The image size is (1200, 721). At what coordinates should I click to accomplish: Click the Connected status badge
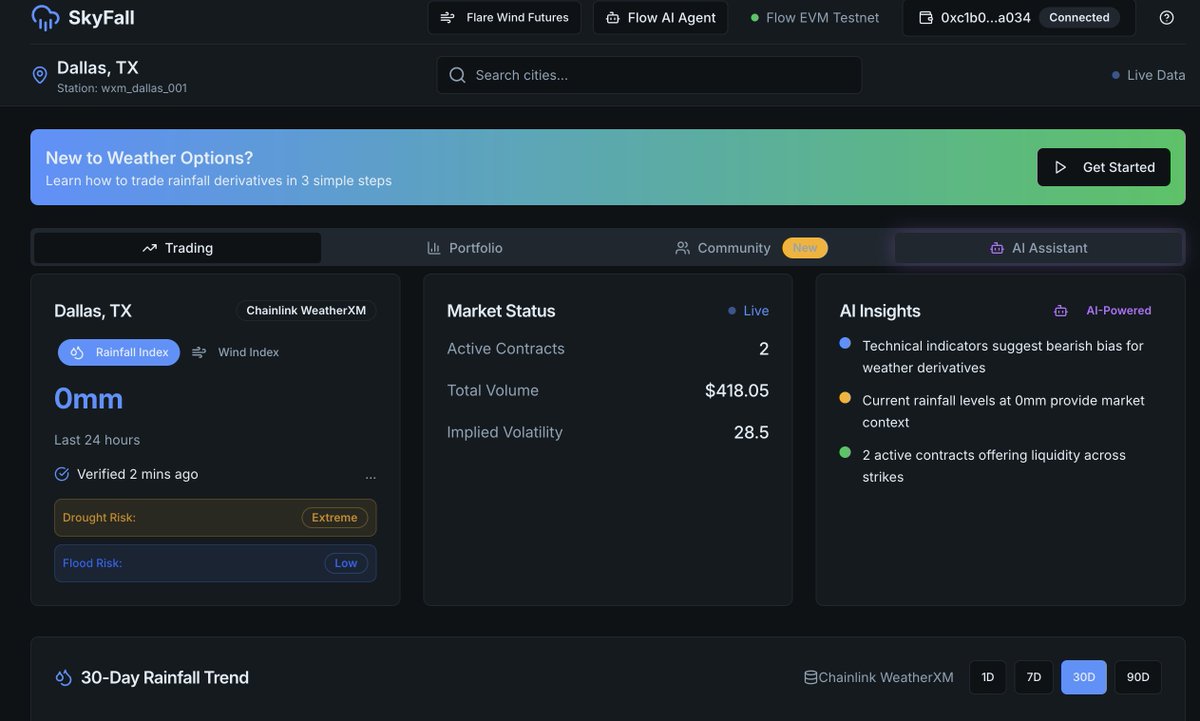click(x=1079, y=17)
